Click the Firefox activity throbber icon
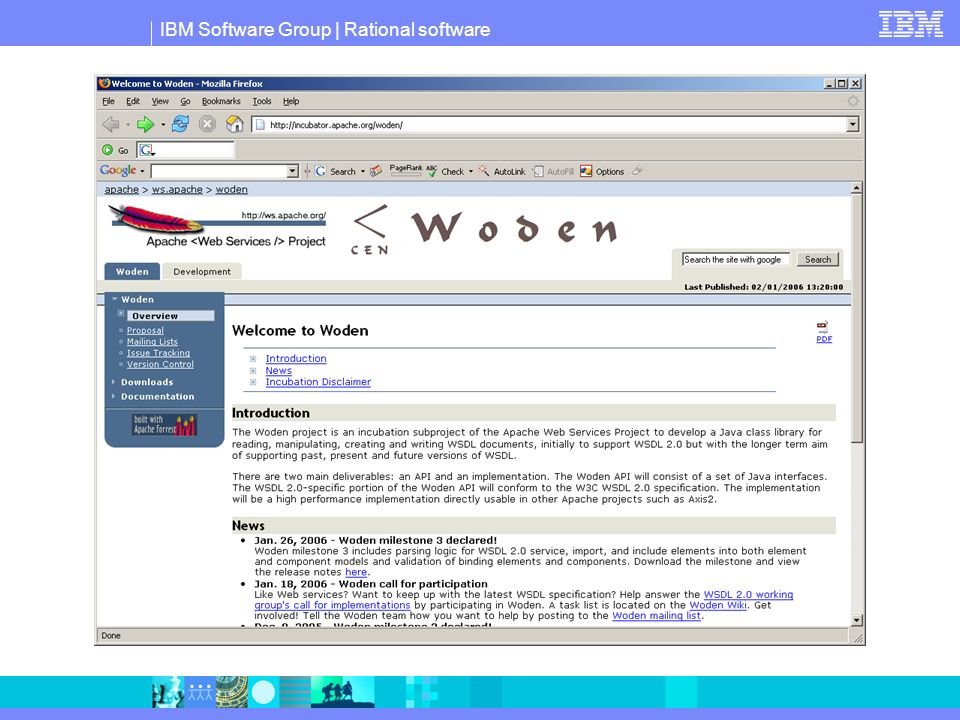960x720 pixels. [x=853, y=101]
